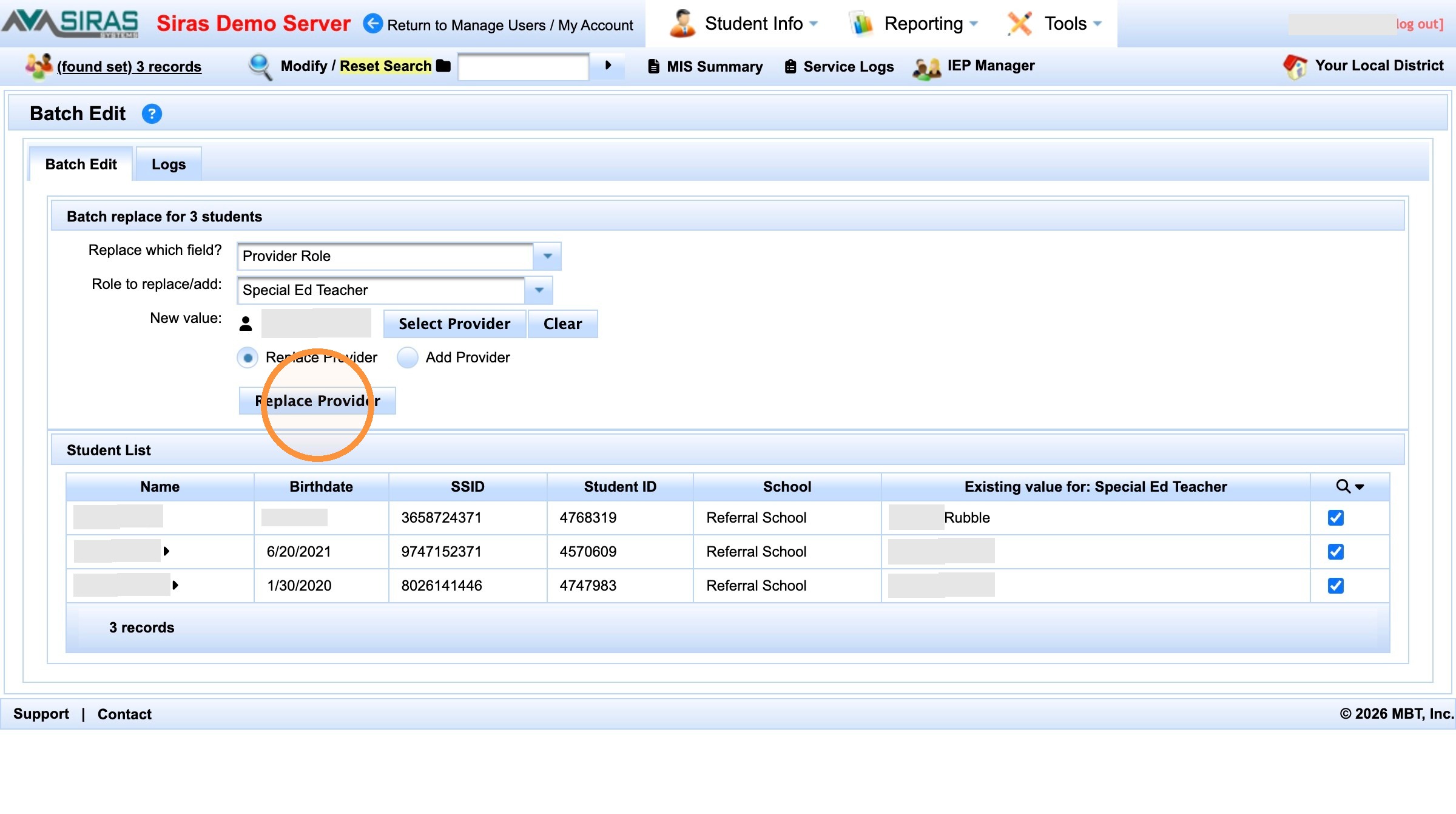Screen dimensions: 1456x814
Task: Click the Service Logs clipboard icon
Action: coord(790,66)
